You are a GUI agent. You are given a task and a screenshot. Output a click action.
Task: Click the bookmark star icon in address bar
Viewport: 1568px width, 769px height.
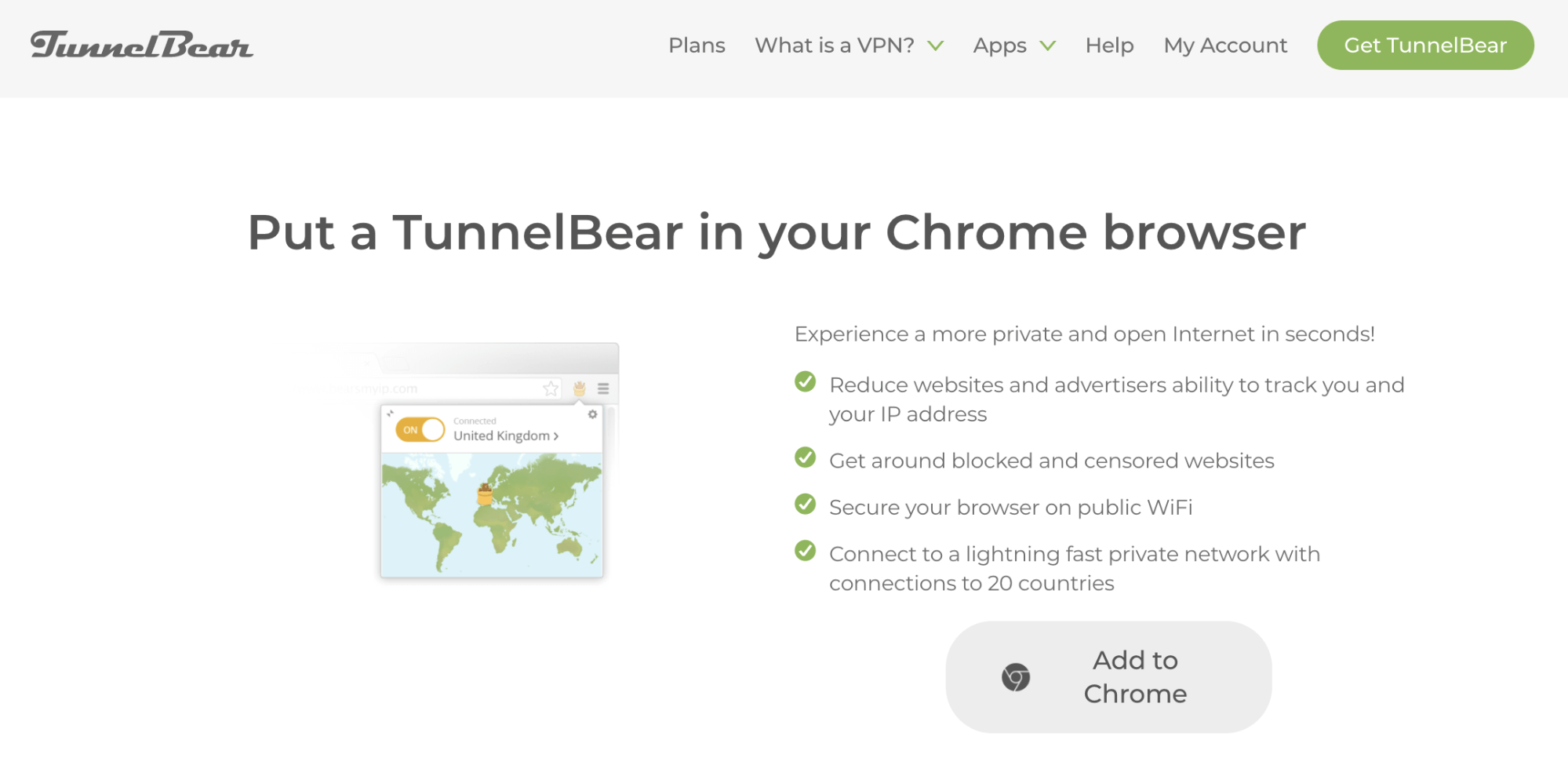click(x=551, y=388)
